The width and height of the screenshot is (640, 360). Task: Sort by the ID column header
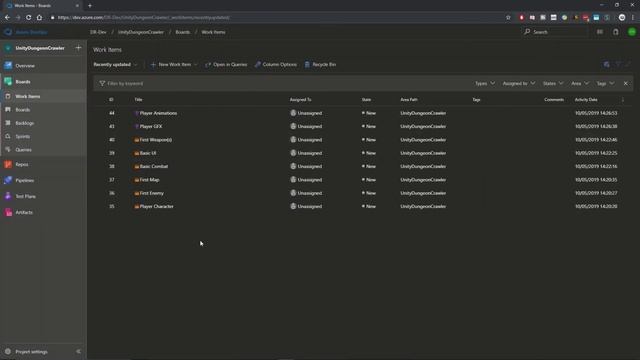111,100
